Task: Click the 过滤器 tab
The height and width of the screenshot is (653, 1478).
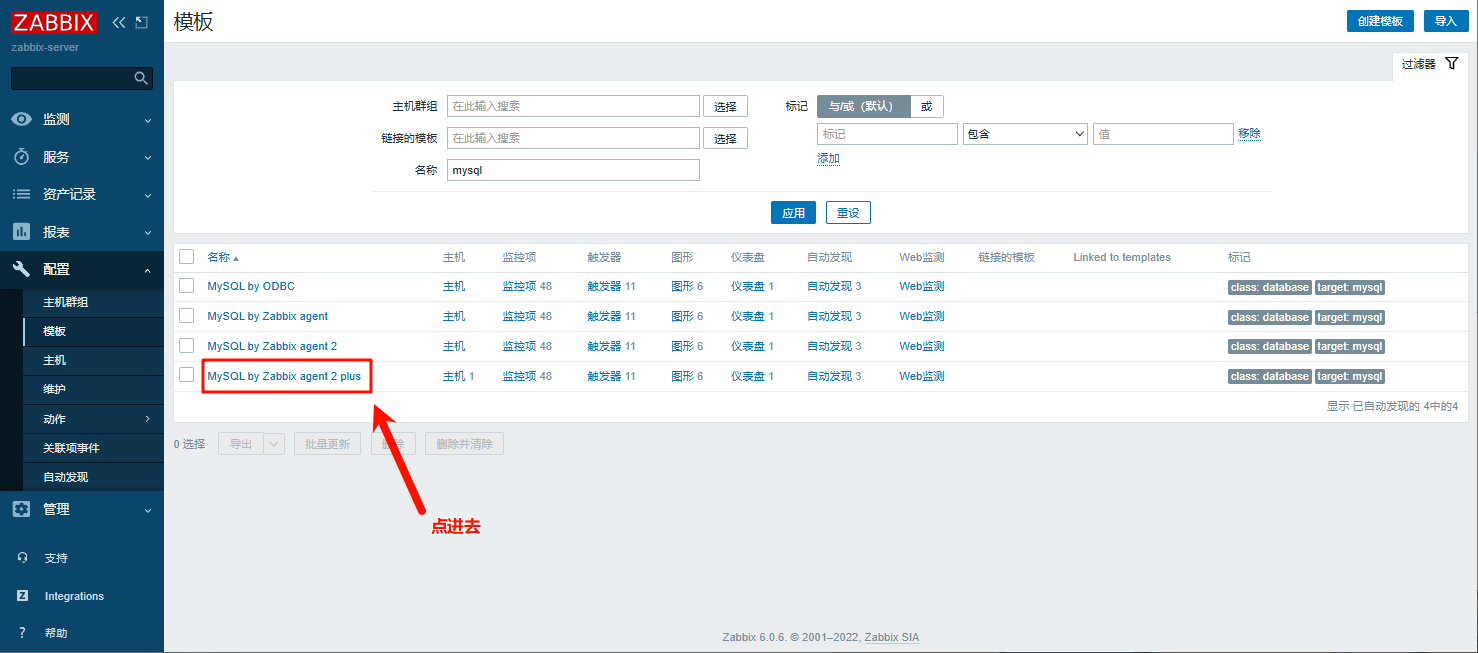Action: point(1430,64)
